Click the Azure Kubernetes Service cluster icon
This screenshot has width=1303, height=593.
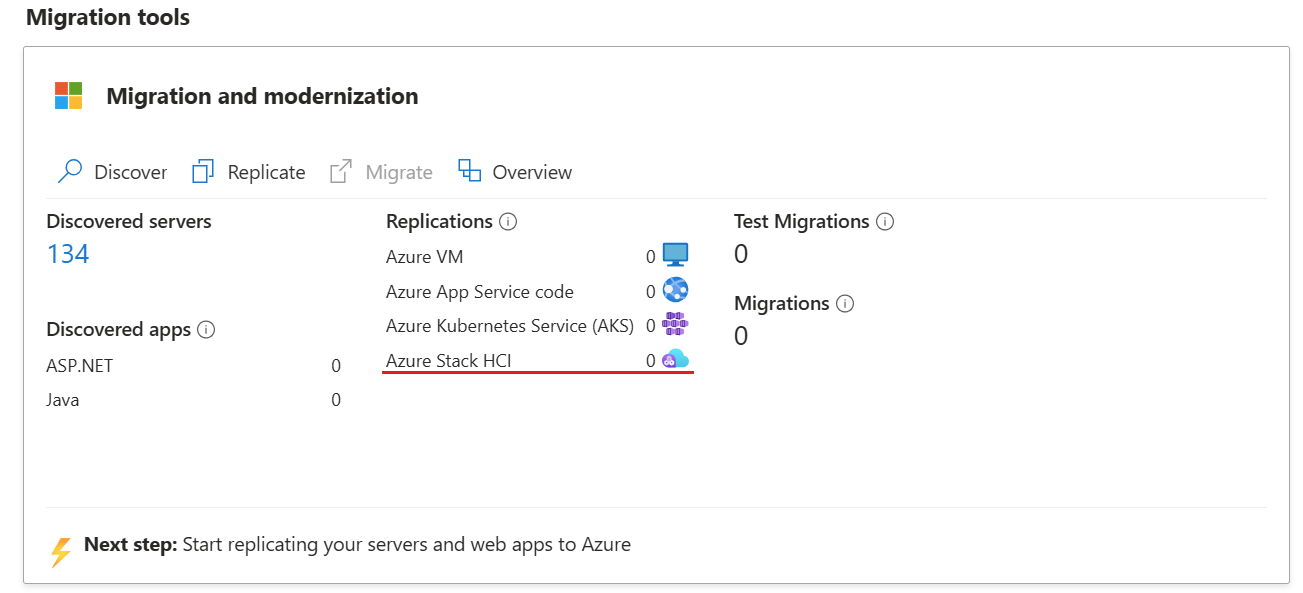674,325
